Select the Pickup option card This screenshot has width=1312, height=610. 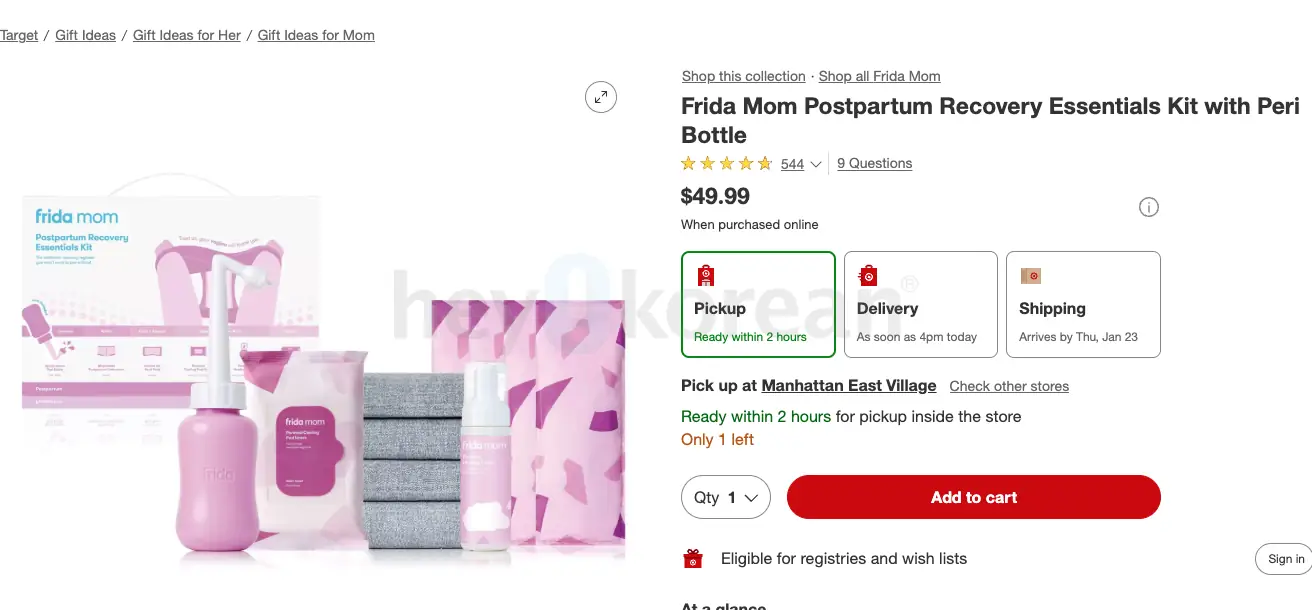pyautogui.click(x=758, y=304)
